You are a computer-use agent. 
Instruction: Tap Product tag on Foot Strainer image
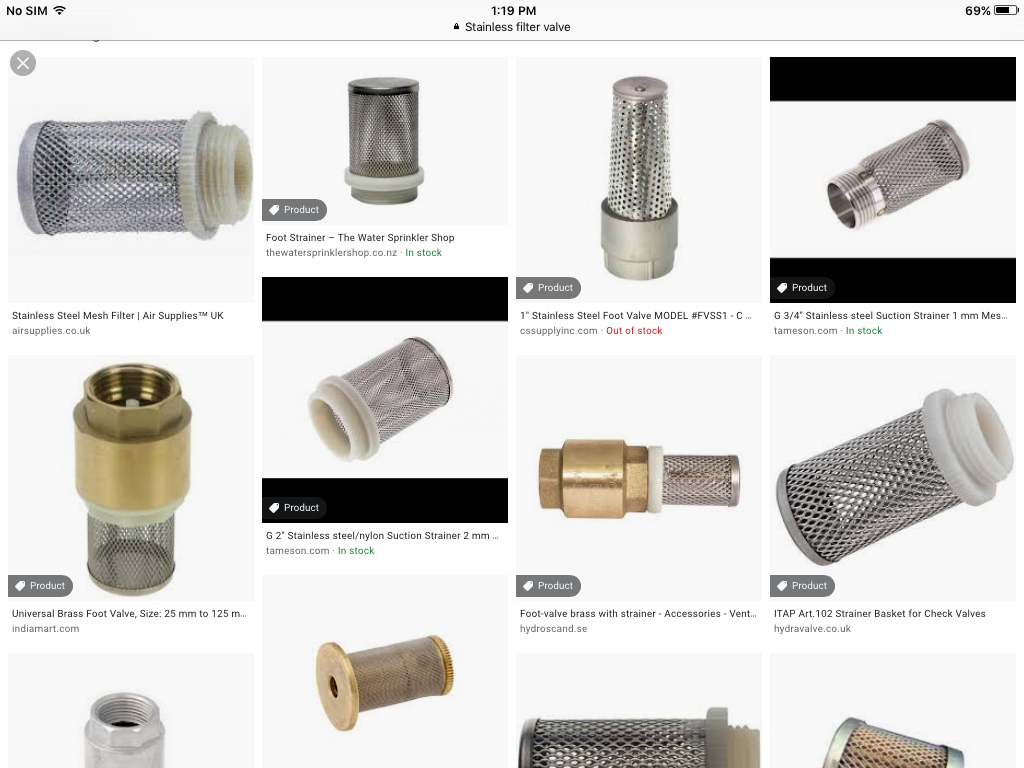tap(295, 210)
